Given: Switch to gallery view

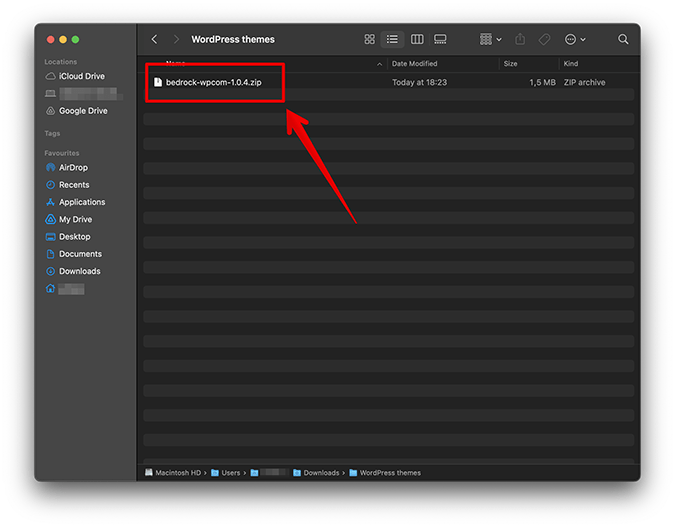Looking at the screenshot, I should coord(440,39).
